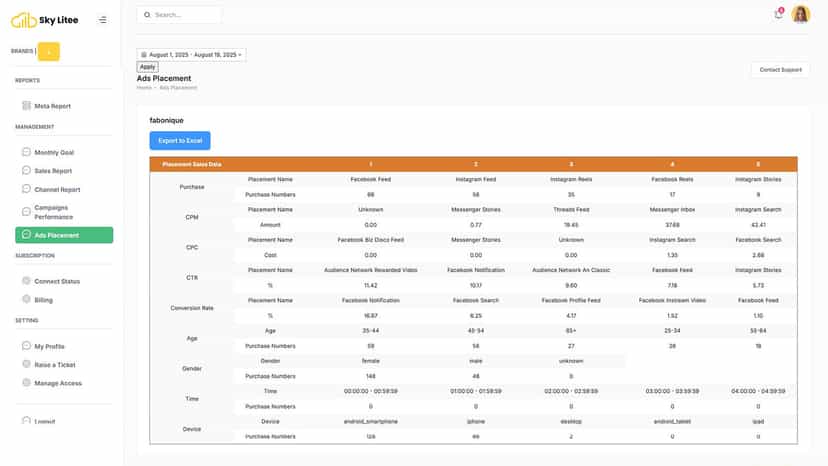Click the Threads Feed cell
The image size is (828, 466).
pyautogui.click(x=571, y=209)
